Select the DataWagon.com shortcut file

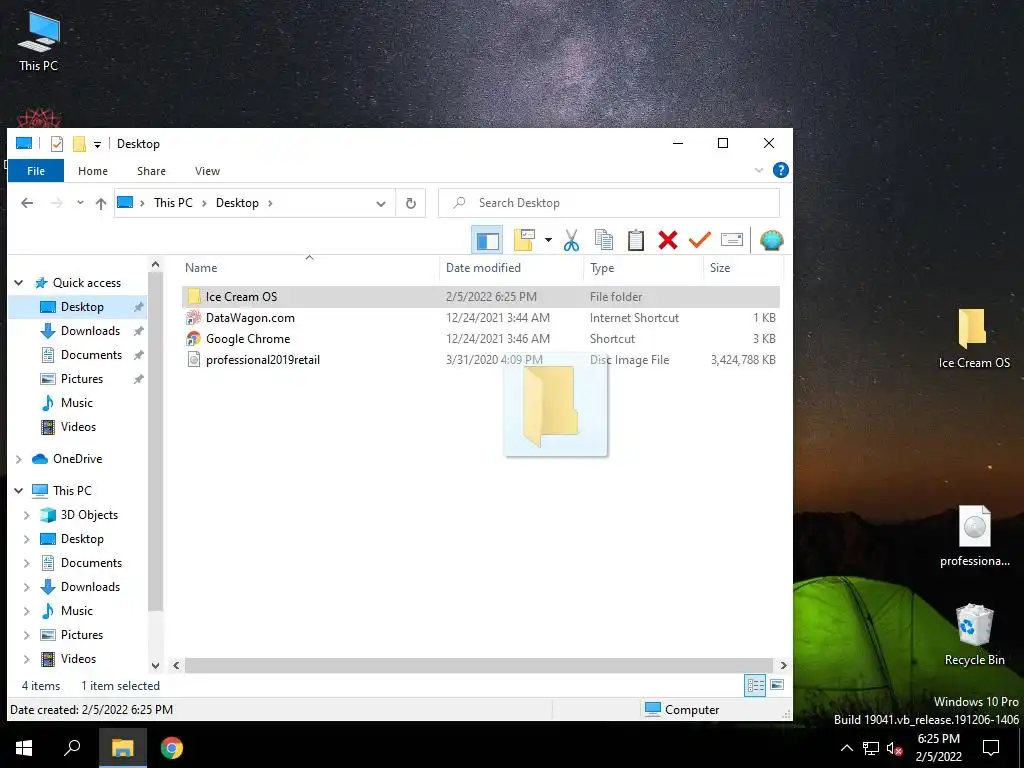[x=481, y=318]
